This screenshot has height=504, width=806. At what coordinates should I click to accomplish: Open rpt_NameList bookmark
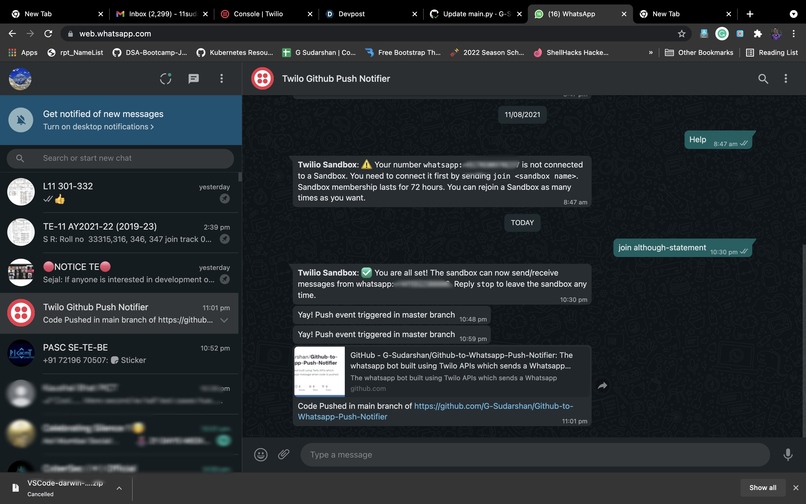76,52
